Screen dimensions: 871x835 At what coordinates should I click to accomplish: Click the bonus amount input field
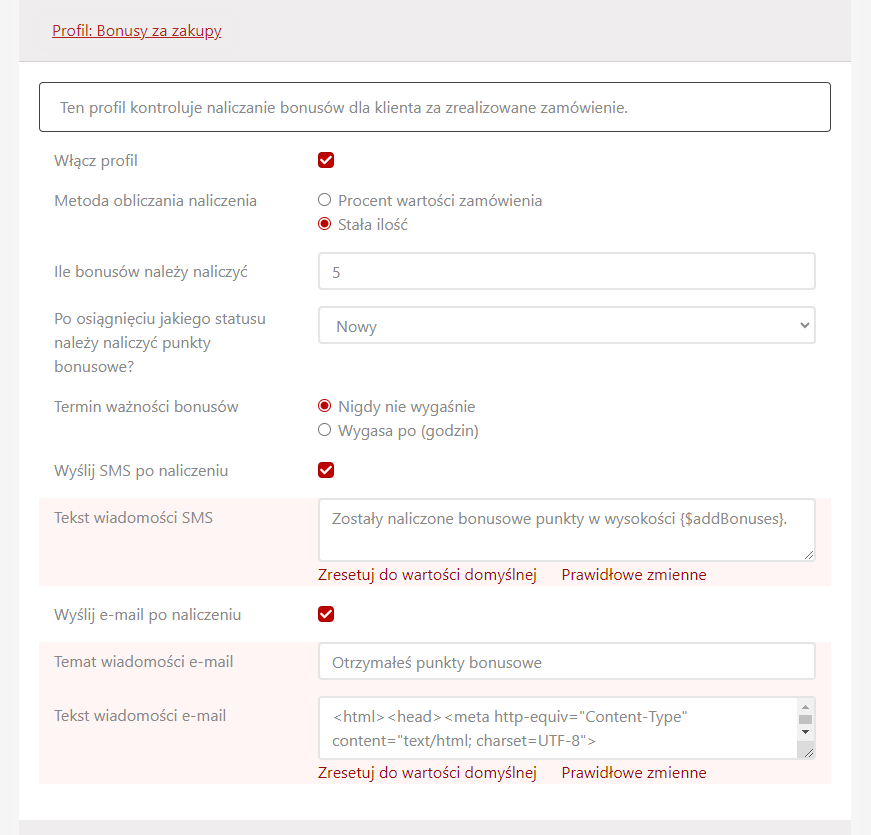[x=566, y=271]
